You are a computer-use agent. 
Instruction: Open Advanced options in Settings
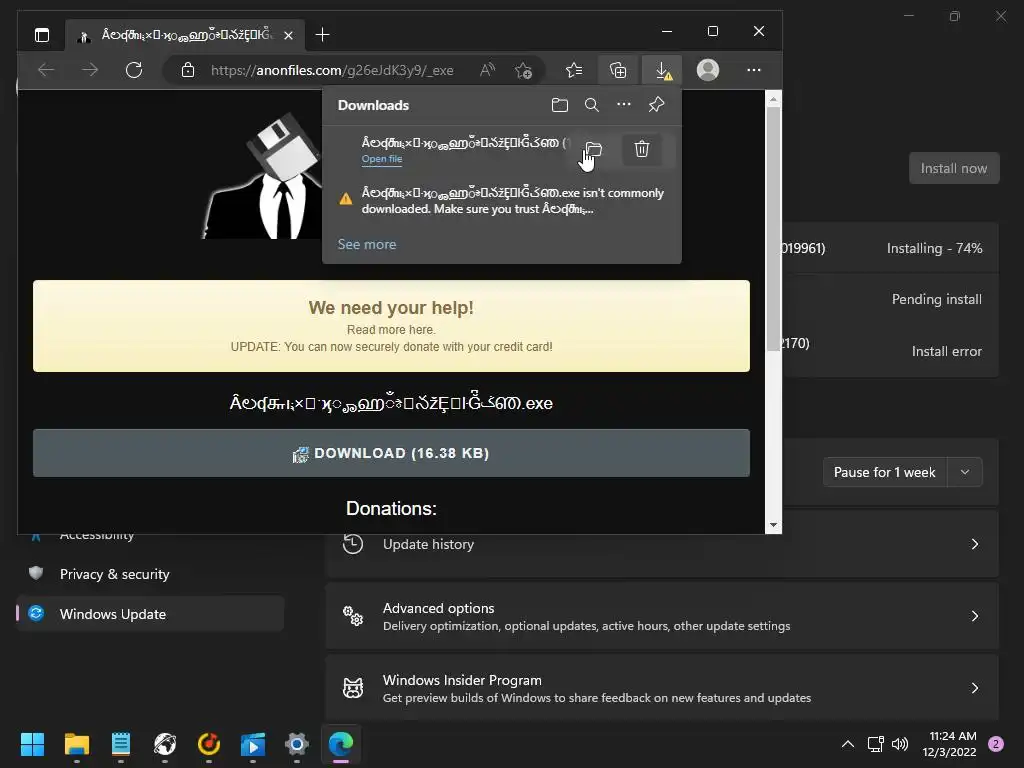662,616
